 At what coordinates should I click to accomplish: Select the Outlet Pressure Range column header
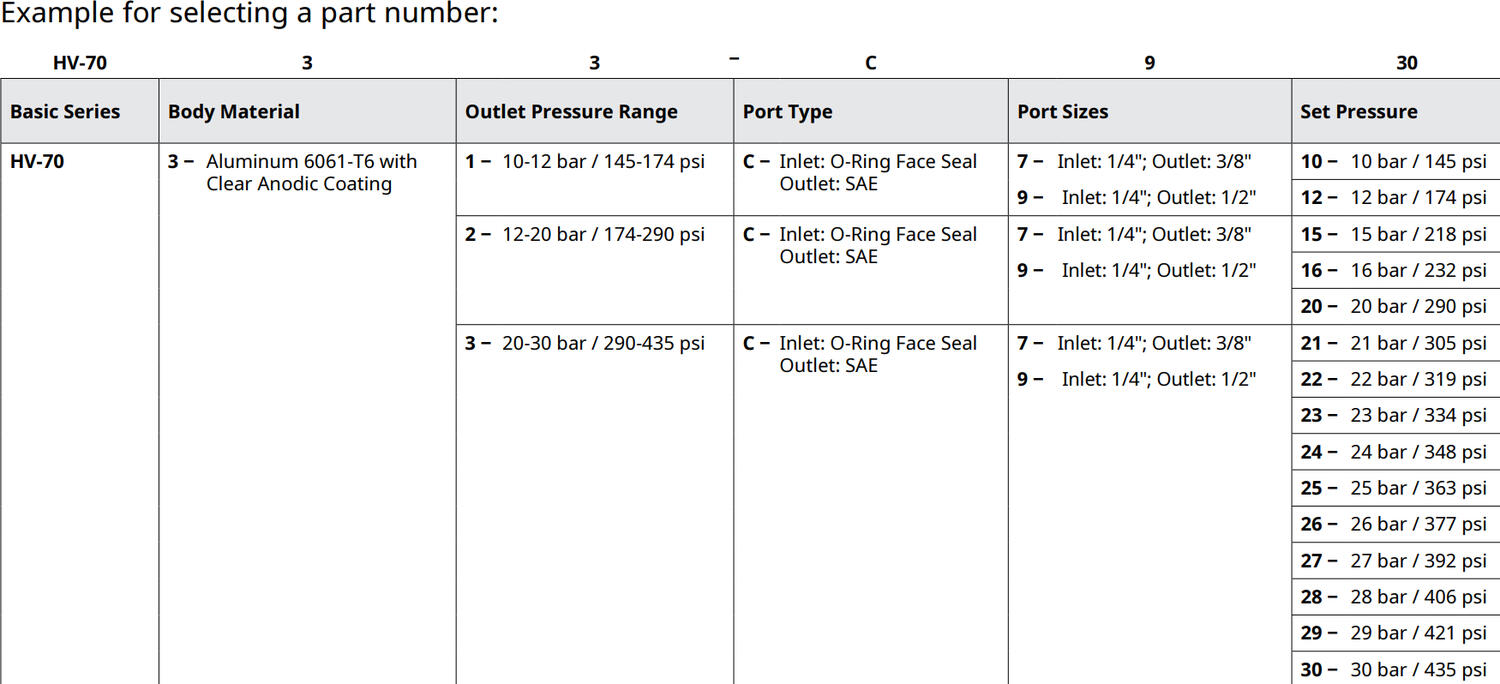(x=571, y=112)
